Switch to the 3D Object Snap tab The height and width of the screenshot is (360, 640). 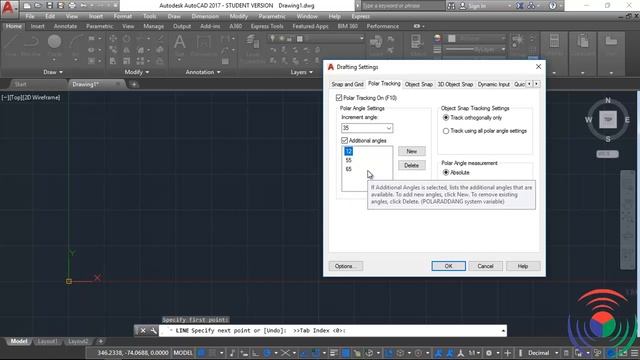pyautogui.click(x=455, y=84)
